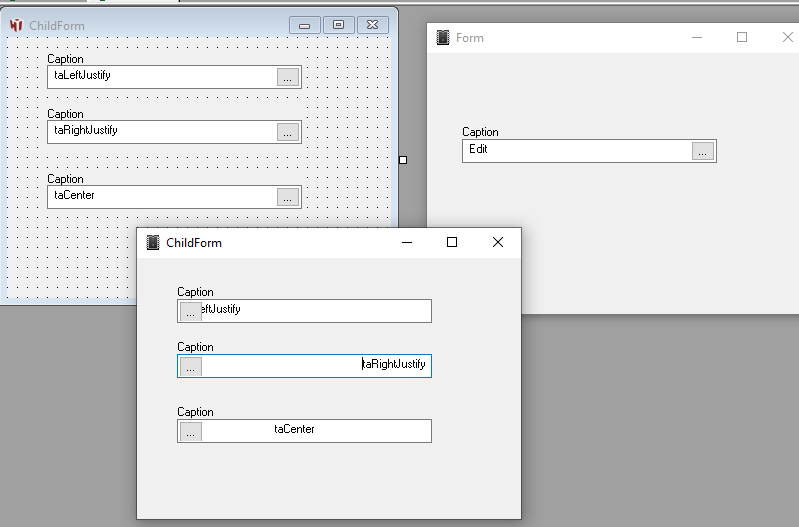Screen dimensions: 799x527
Task: Click the right-aligned taRightJustify text in running ChildForm
Action: (x=393, y=364)
